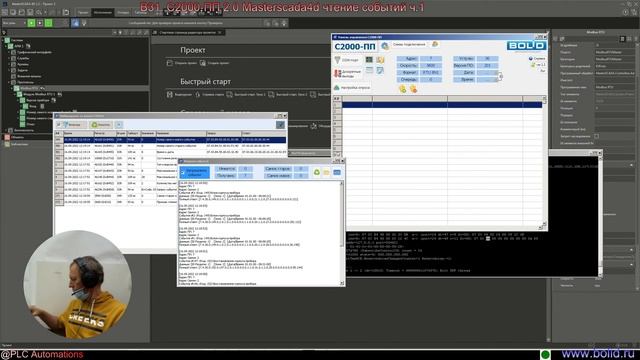
Task: Open Настройка опроса in the С2000-ПП window
Action: pyautogui.click(x=352, y=88)
